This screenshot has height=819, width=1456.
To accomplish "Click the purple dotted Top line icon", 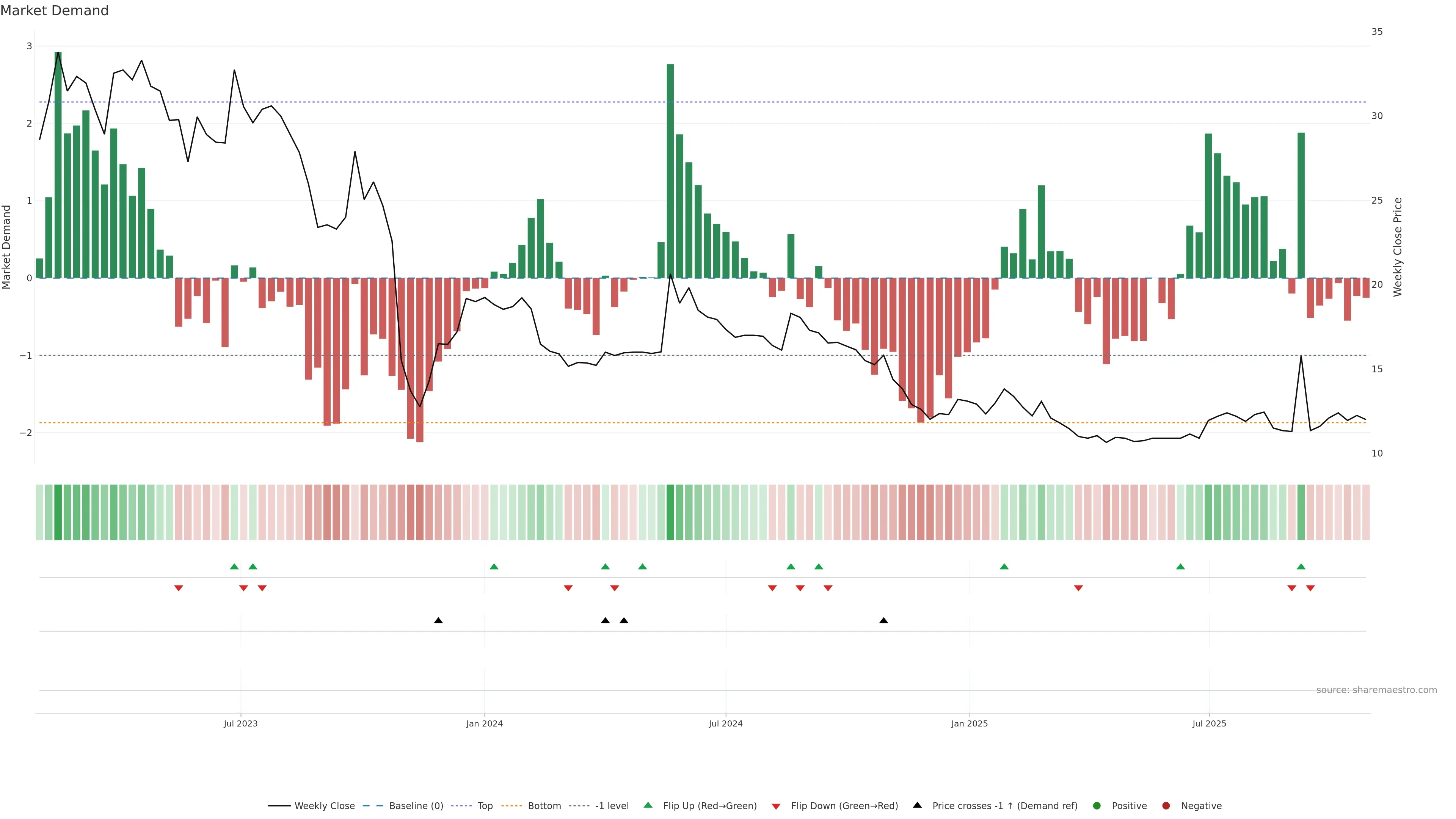I will coord(462,805).
